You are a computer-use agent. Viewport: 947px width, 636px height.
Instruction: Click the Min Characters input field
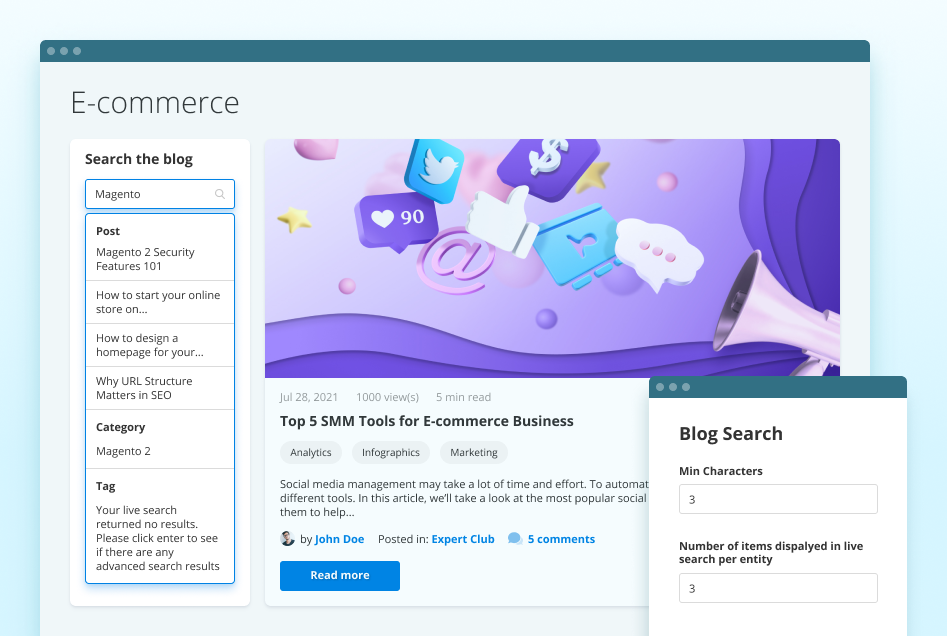tap(778, 499)
